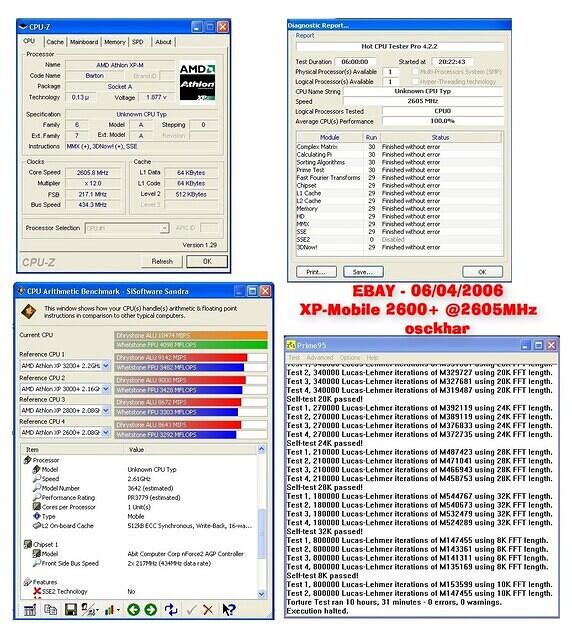Open the Advanced menu in Prime95
The height and width of the screenshot is (640, 572).
[320, 358]
